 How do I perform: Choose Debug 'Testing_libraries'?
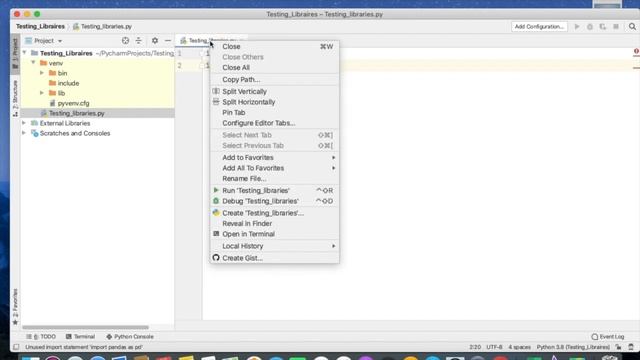tap(275, 201)
